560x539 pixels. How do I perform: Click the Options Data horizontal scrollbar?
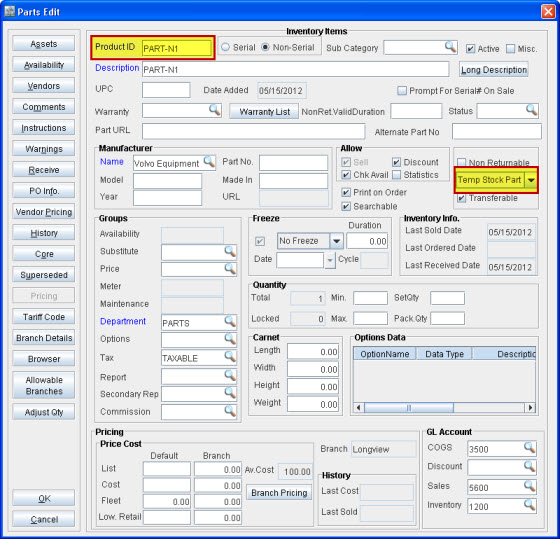(x=444, y=408)
